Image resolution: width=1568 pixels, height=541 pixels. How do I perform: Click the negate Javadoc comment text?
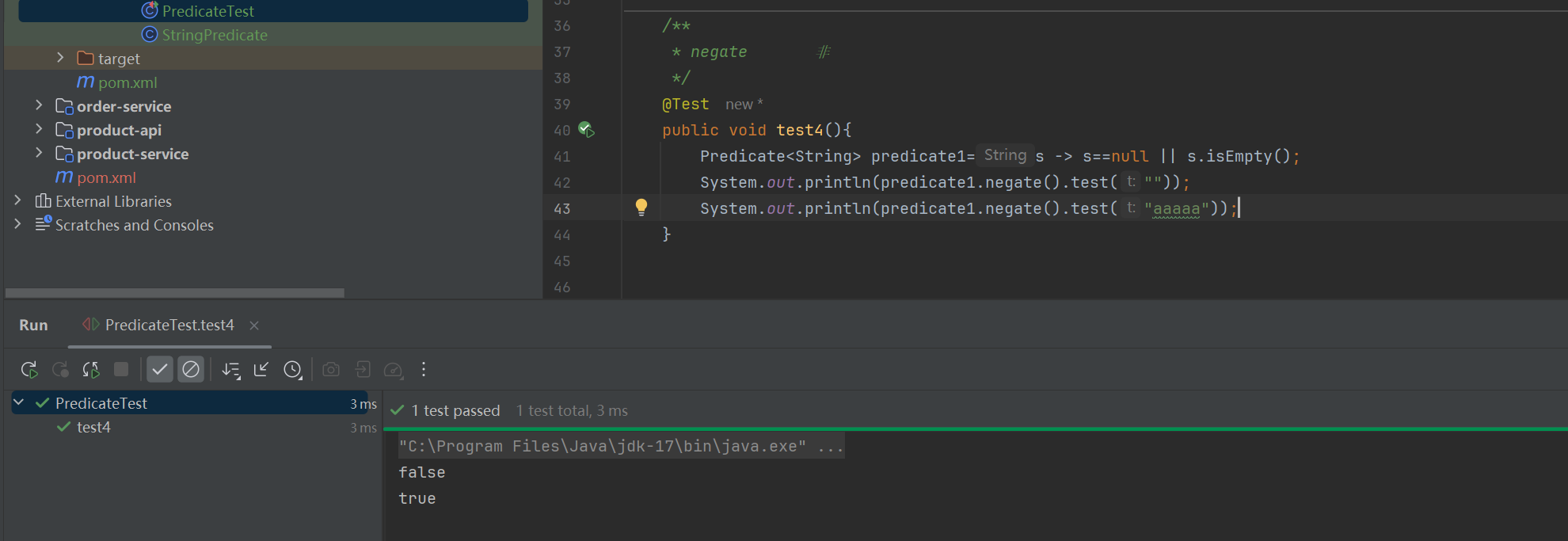pyautogui.click(x=719, y=51)
